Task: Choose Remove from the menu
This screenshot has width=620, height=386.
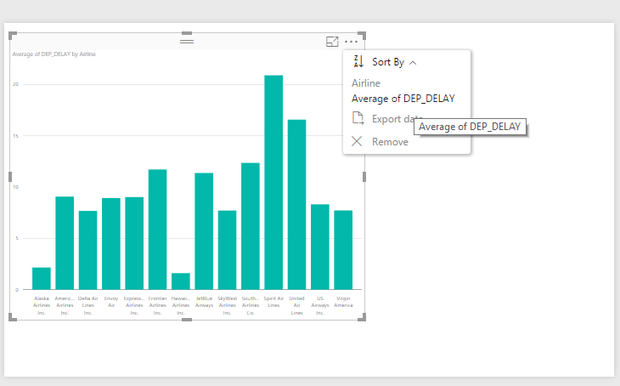Action: click(380, 142)
